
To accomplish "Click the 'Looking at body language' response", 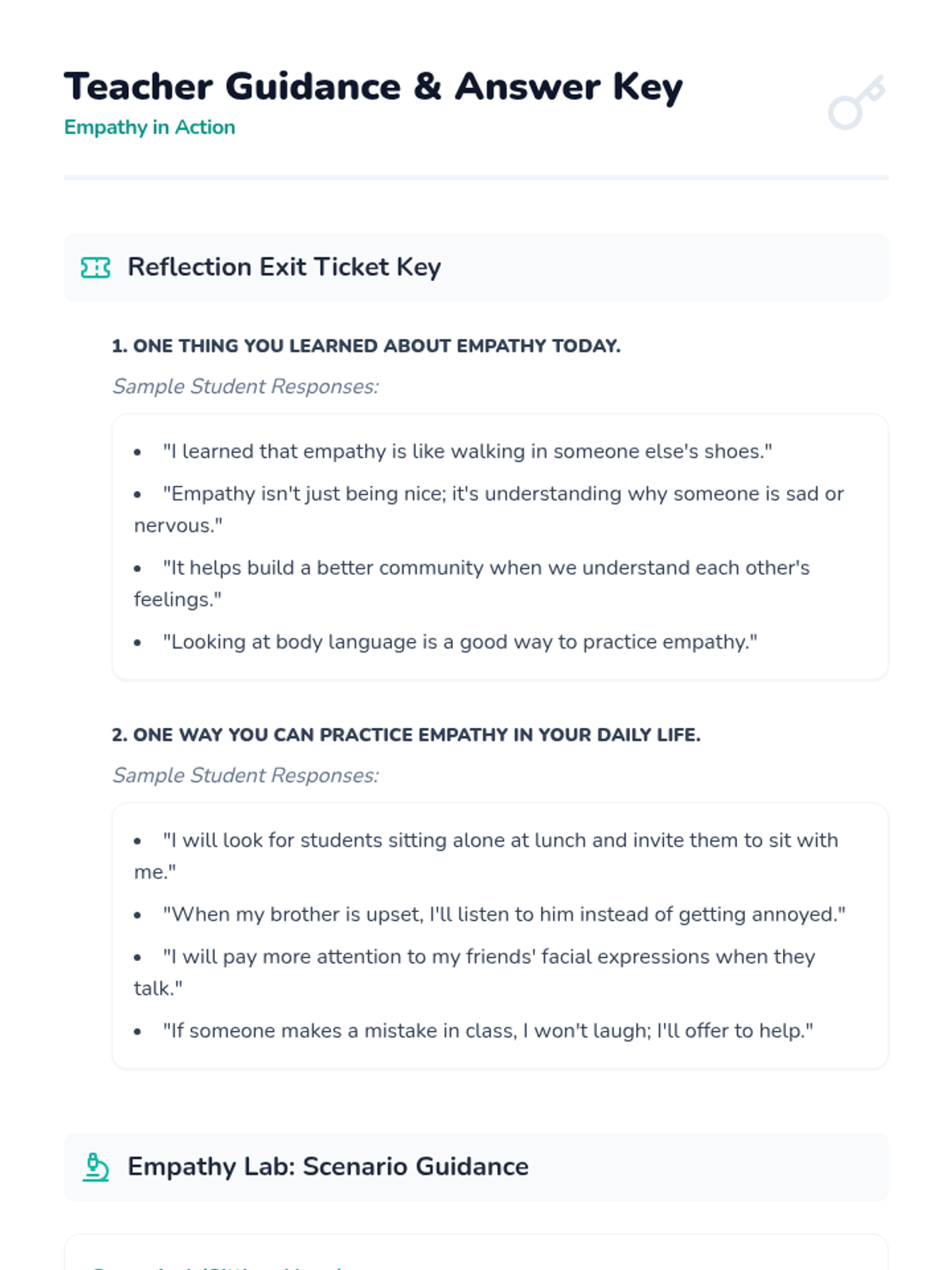I will [x=460, y=642].
